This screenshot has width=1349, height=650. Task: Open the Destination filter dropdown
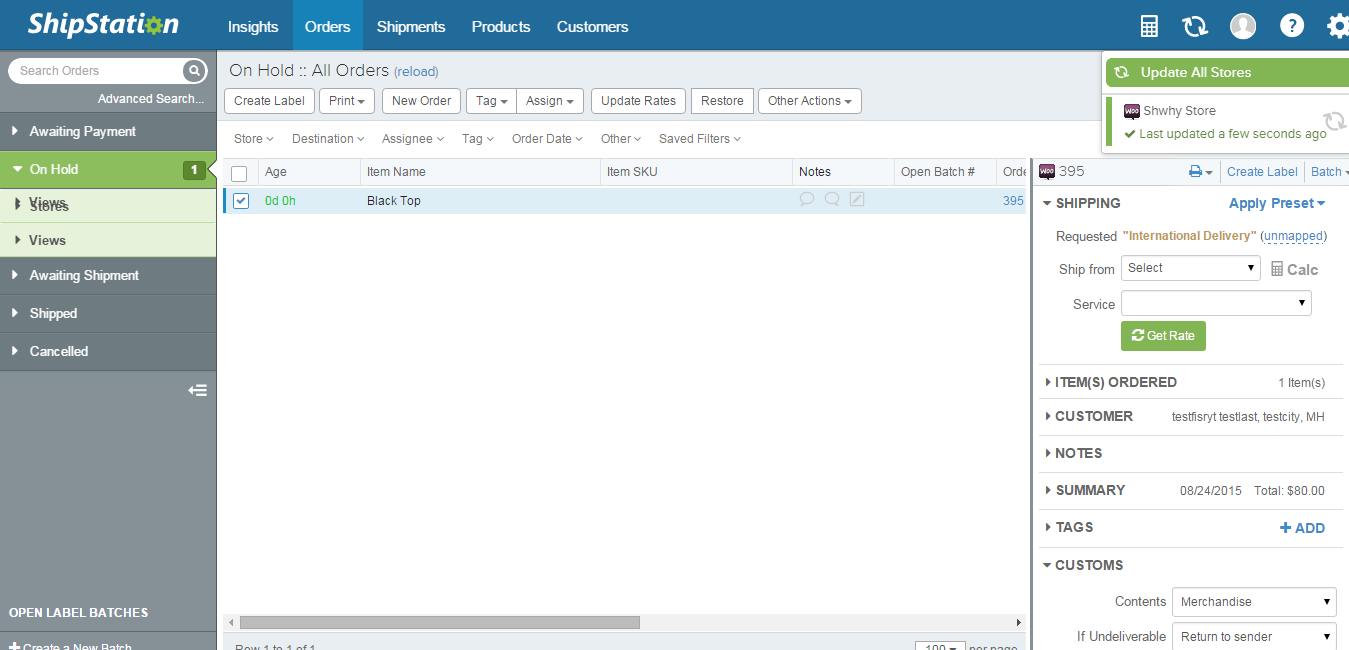click(x=328, y=139)
